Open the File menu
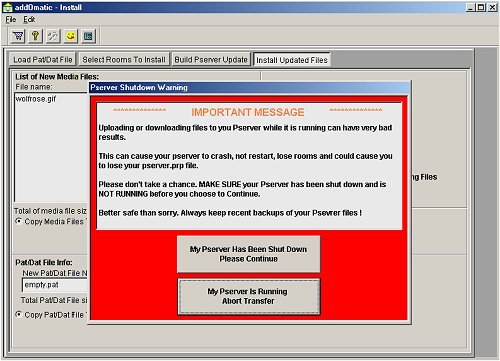 [x=11, y=20]
